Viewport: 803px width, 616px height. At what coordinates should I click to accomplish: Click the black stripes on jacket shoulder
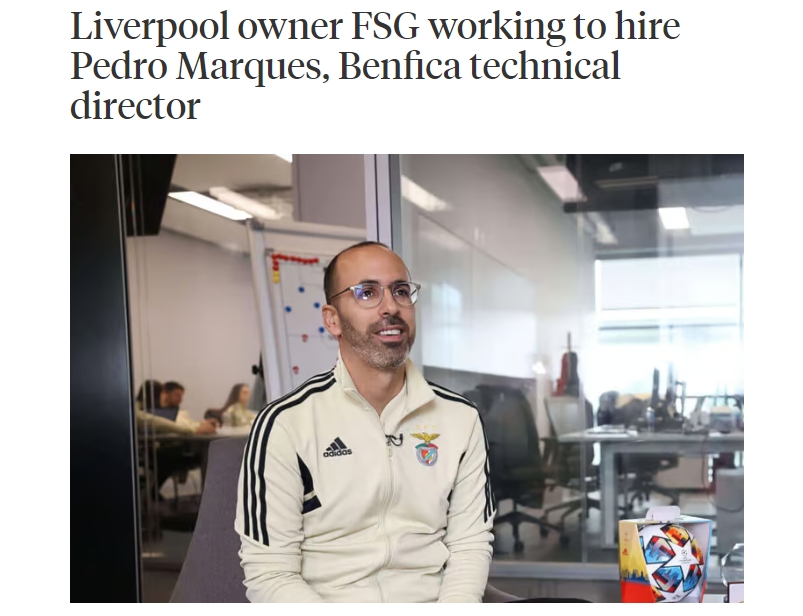tap(287, 406)
